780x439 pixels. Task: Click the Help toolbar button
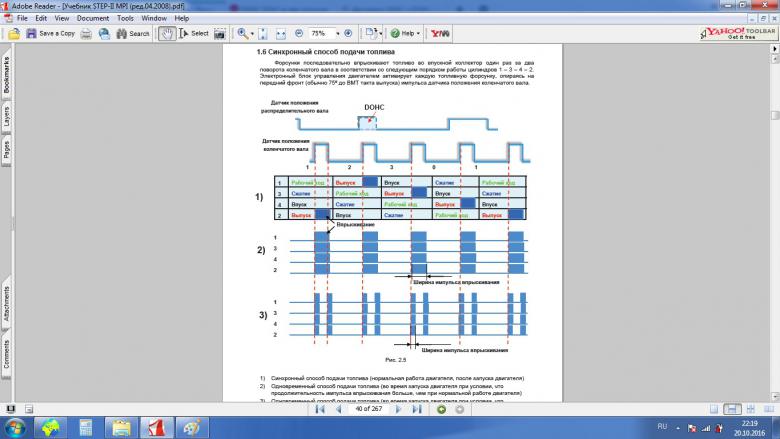tap(405, 33)
